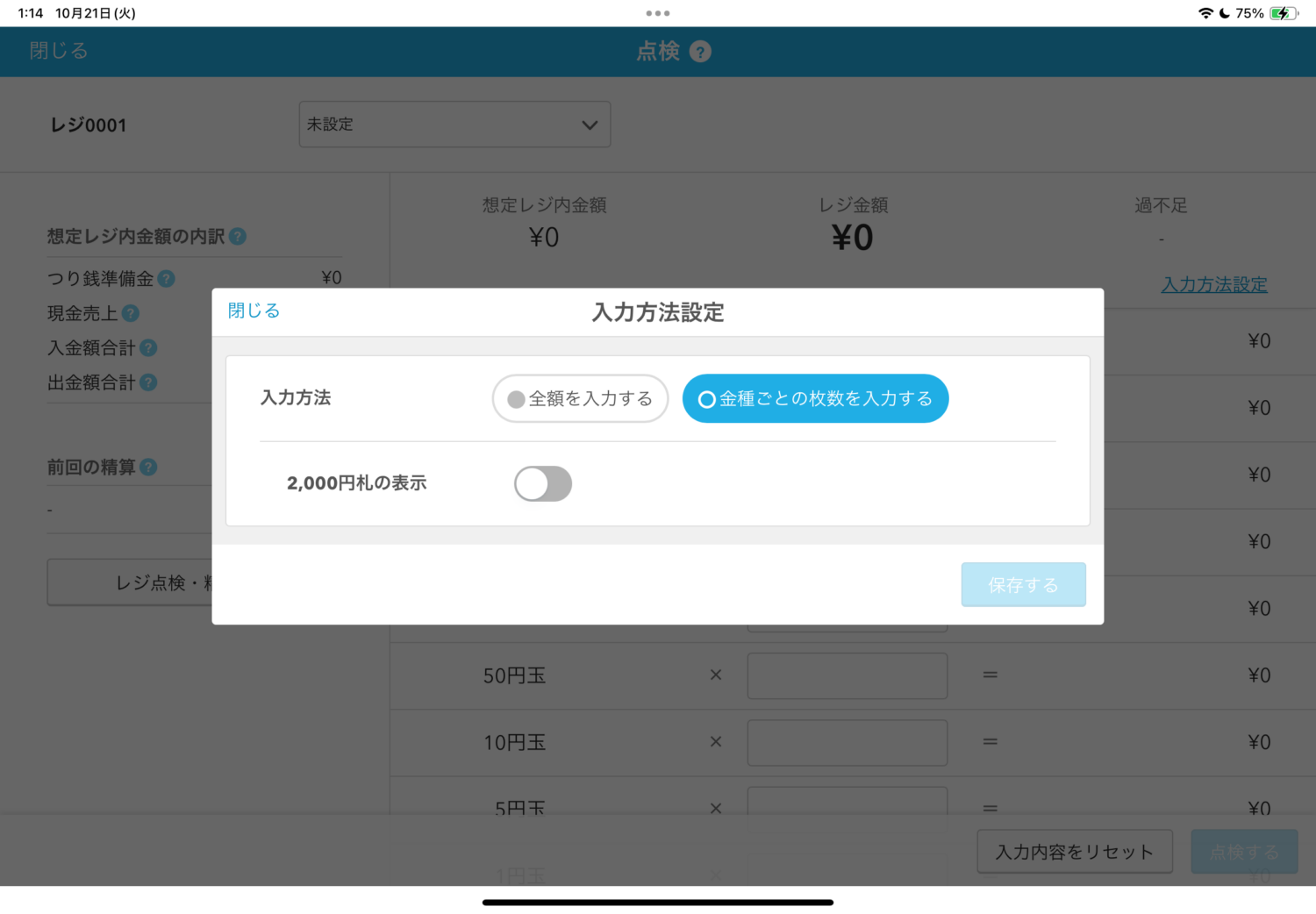Click 入力内容をリセット button
1316x914 pixels.
[1074, 852]
